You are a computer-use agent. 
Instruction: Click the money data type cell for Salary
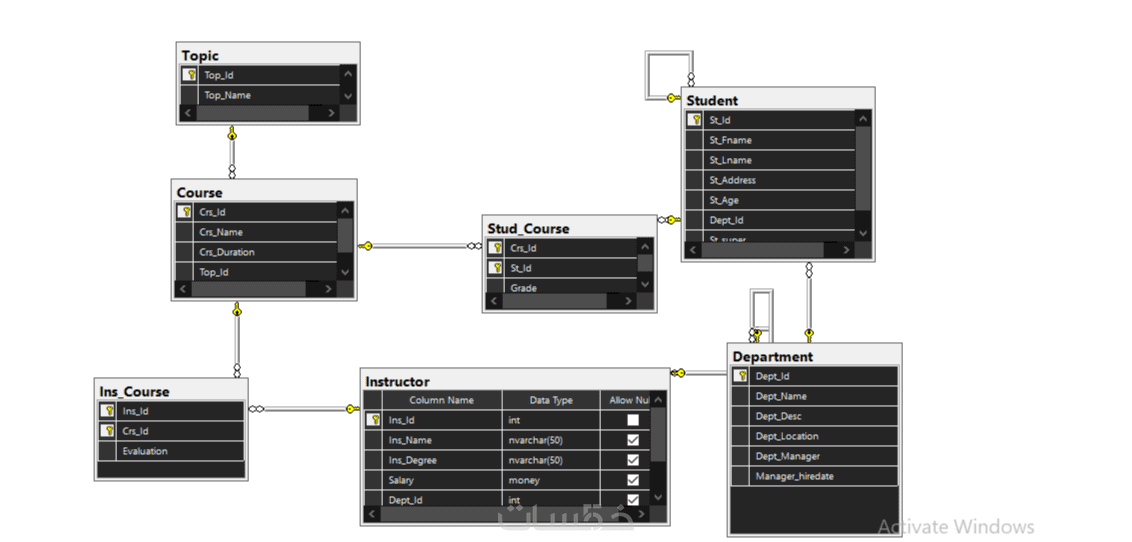pos(551,480)
